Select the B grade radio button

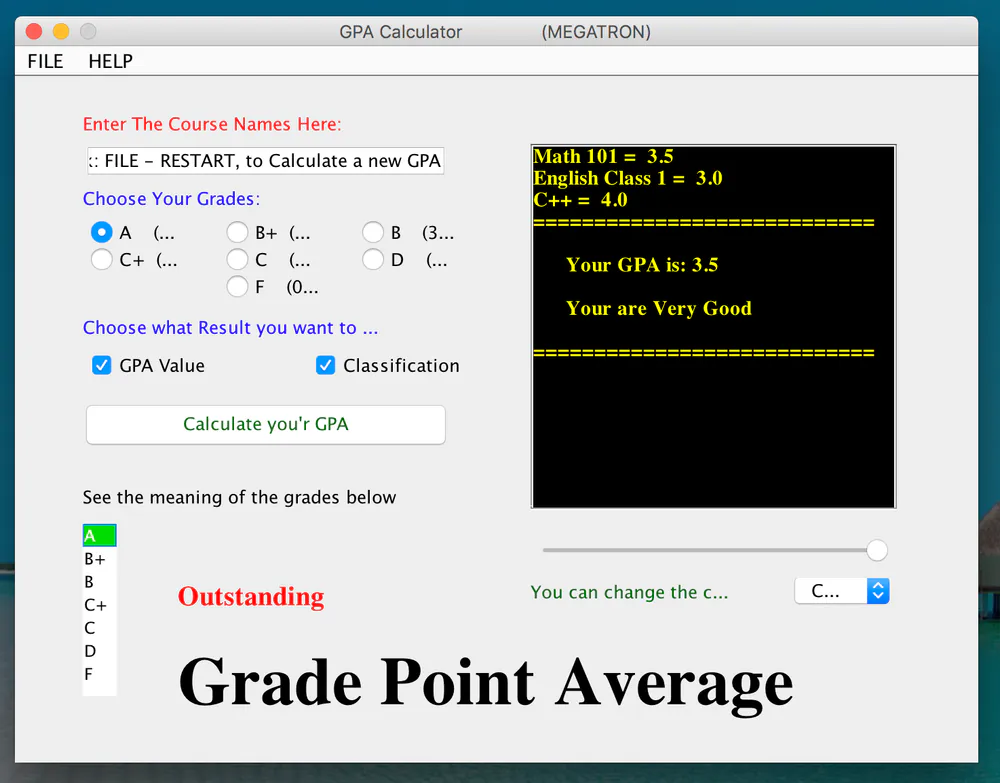point(373,232)
